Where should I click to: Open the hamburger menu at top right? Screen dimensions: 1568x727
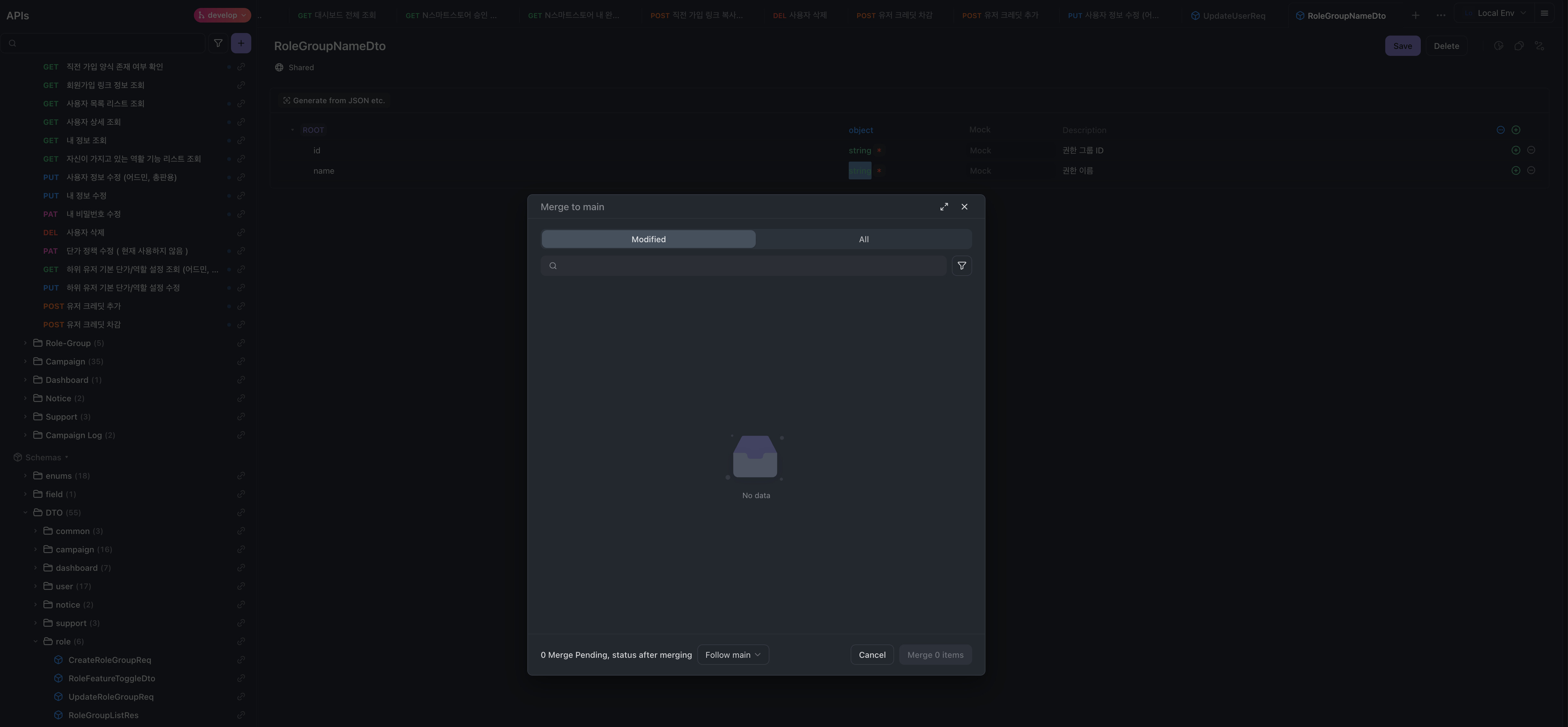tap(1544, 13)
